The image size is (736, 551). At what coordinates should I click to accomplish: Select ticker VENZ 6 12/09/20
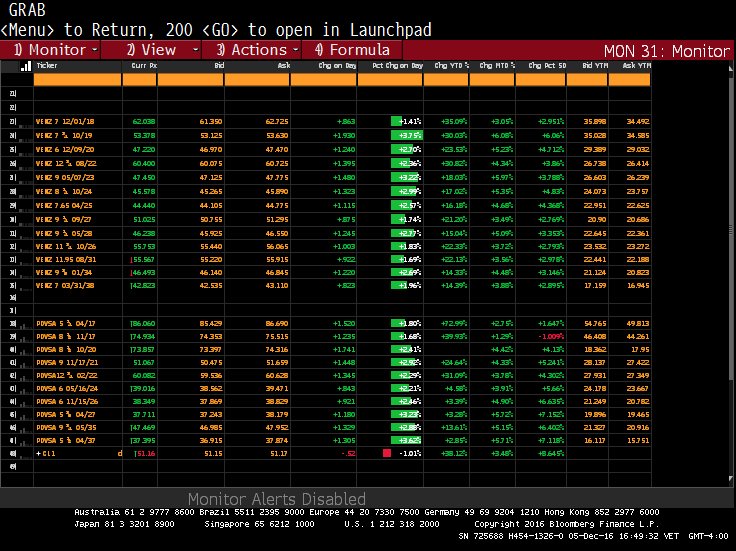pyautogui.click(x=65, y=150)
